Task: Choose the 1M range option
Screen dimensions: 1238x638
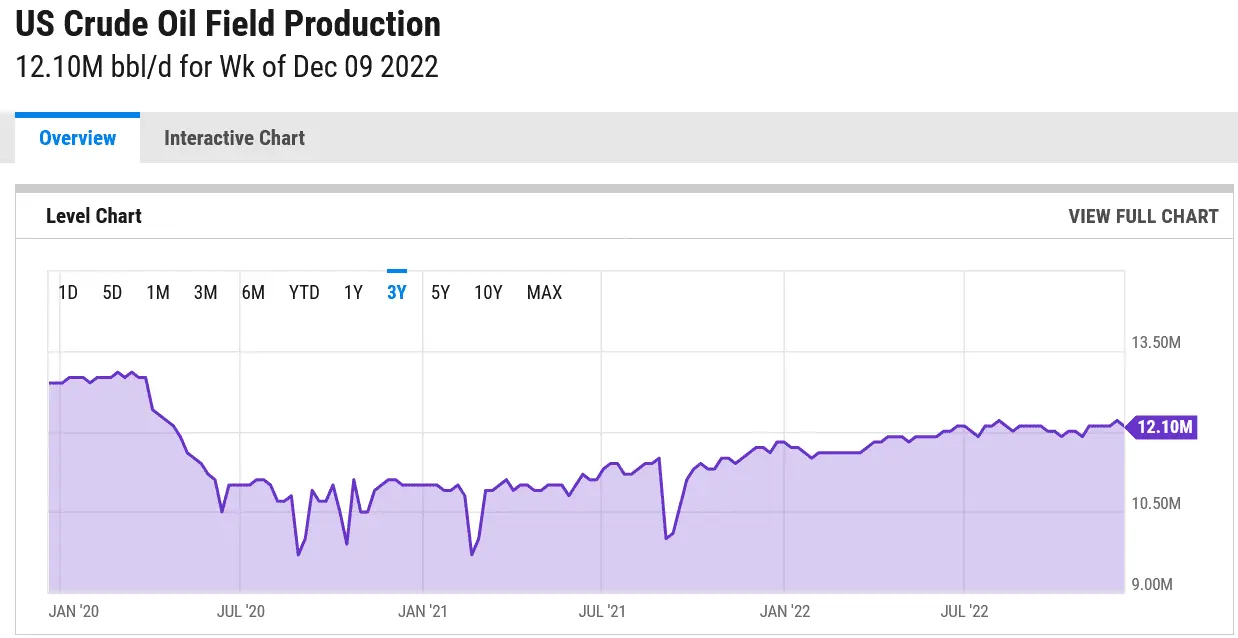Action: pyautogui.click(x=158, y=292)
